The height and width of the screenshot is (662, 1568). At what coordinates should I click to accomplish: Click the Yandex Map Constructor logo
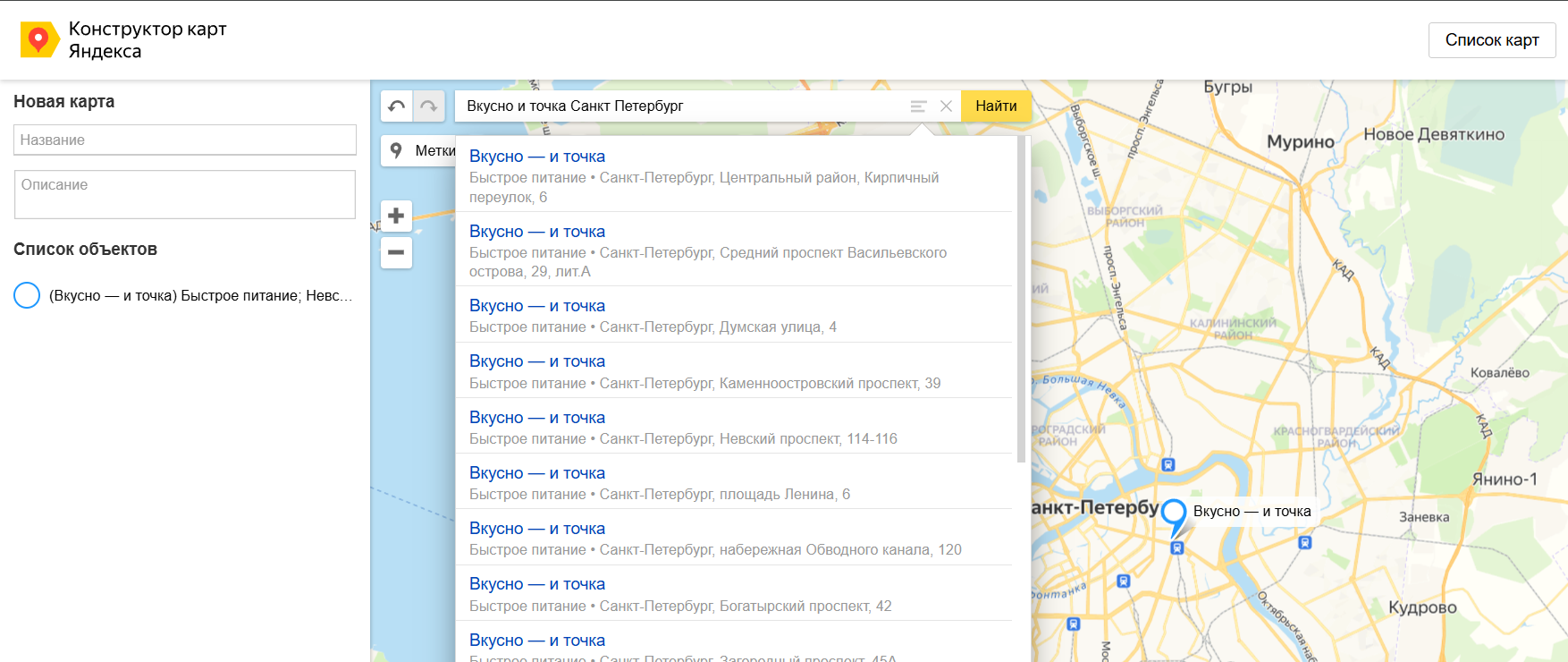click(x=123, y=40)
